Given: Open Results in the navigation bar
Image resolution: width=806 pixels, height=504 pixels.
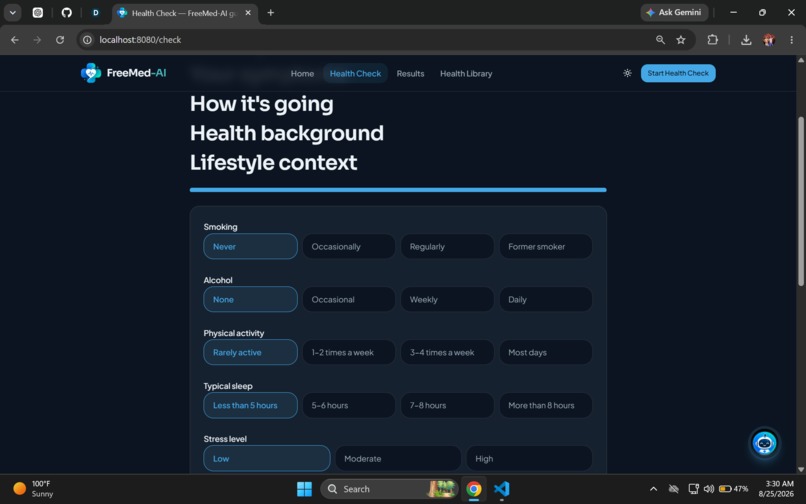Looking at the screenshot, I should (410, 74).
